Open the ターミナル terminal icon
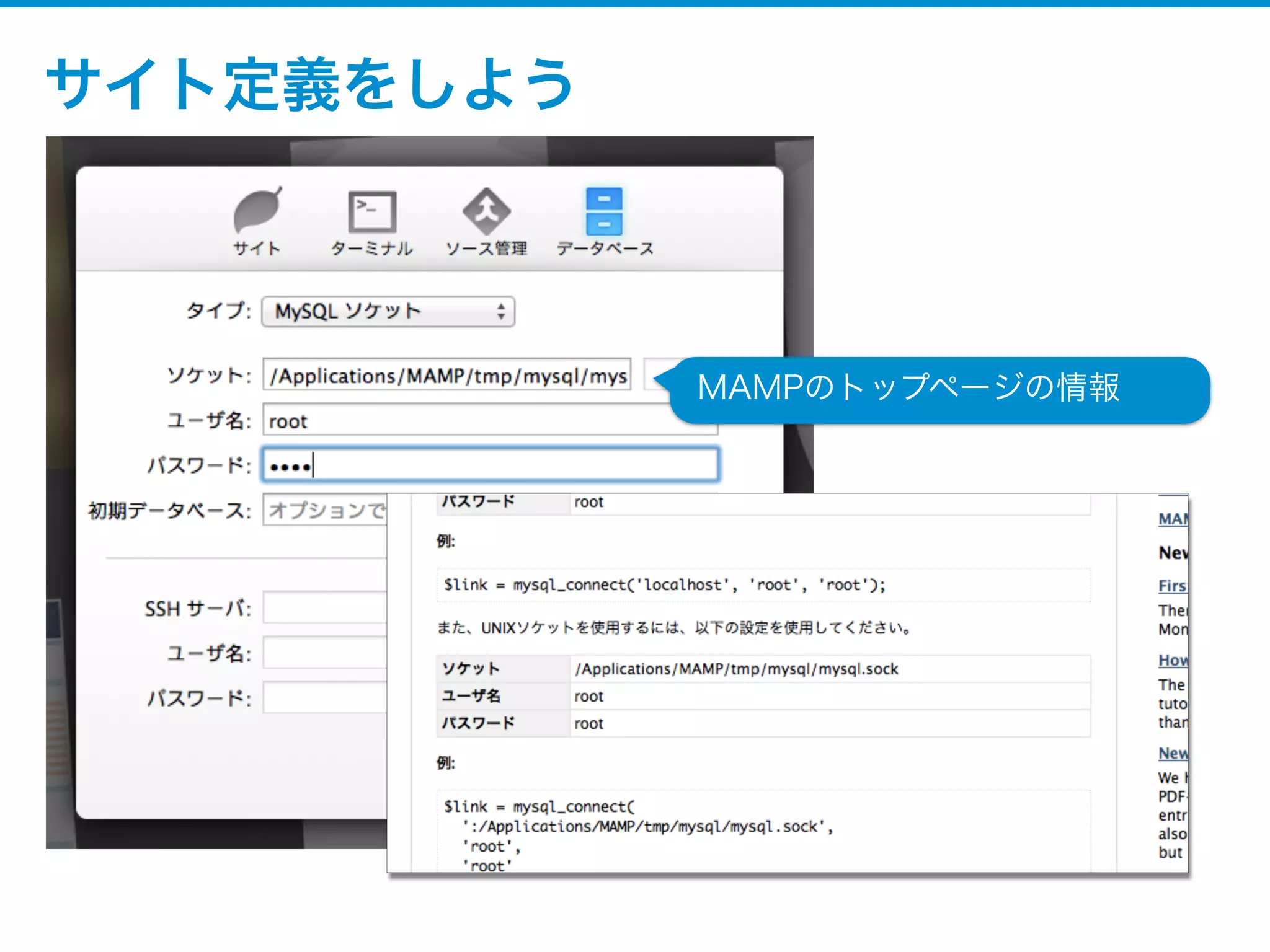 tap(371, 222)
